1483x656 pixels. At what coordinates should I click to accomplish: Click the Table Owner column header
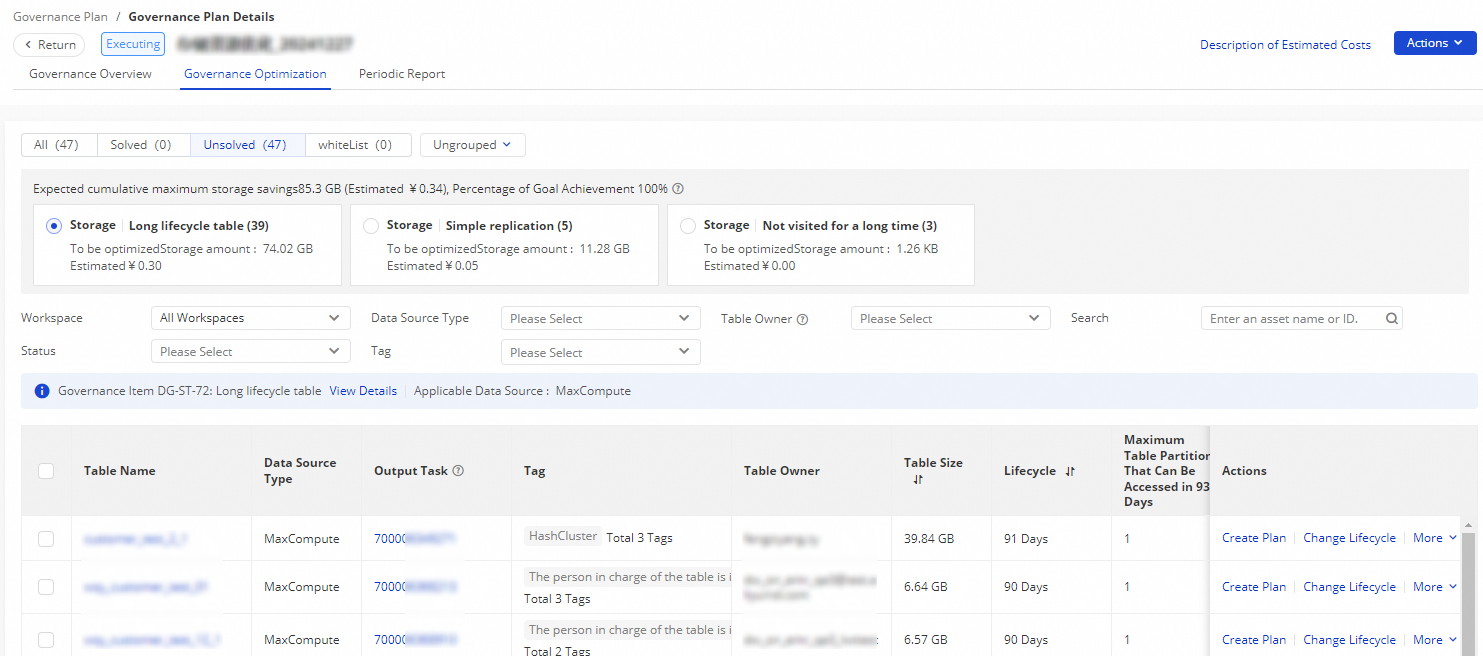782,471
